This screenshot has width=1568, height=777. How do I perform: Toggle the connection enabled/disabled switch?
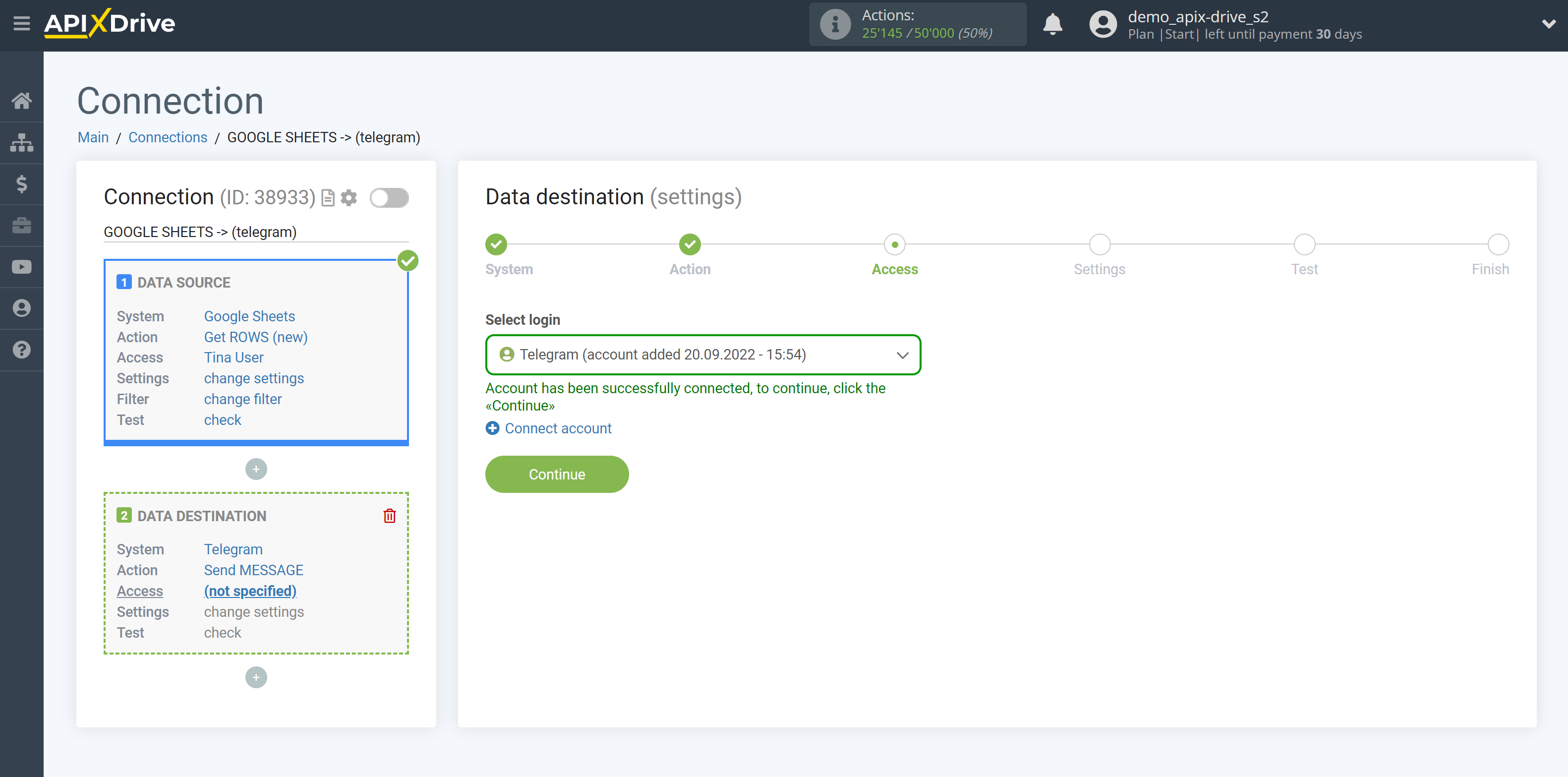[x=389, y=197]
